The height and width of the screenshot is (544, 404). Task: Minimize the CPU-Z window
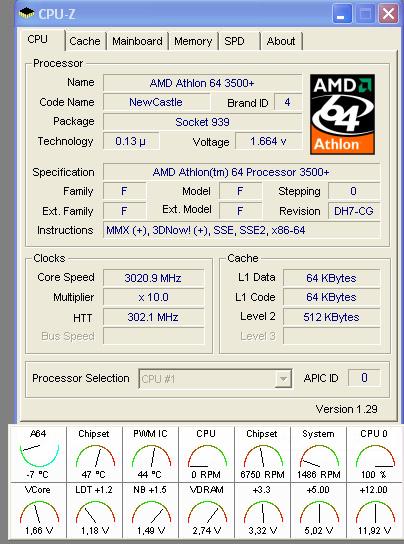point(342,14)
